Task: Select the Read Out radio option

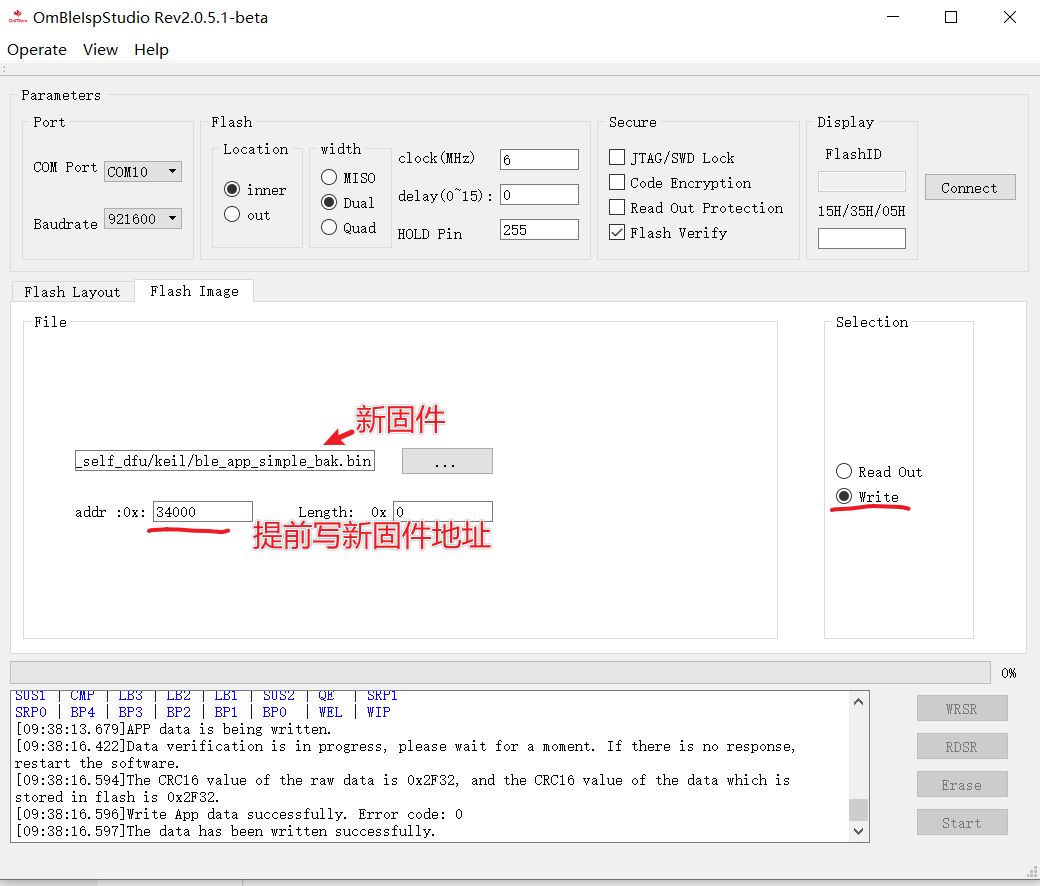Action: point(844,472)
